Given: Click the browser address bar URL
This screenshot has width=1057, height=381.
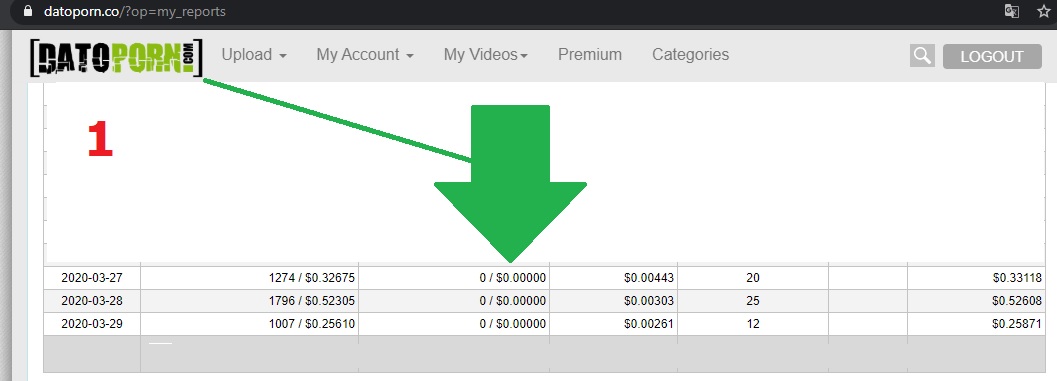Looking at the screenshot, I should [x=135, y=11].
